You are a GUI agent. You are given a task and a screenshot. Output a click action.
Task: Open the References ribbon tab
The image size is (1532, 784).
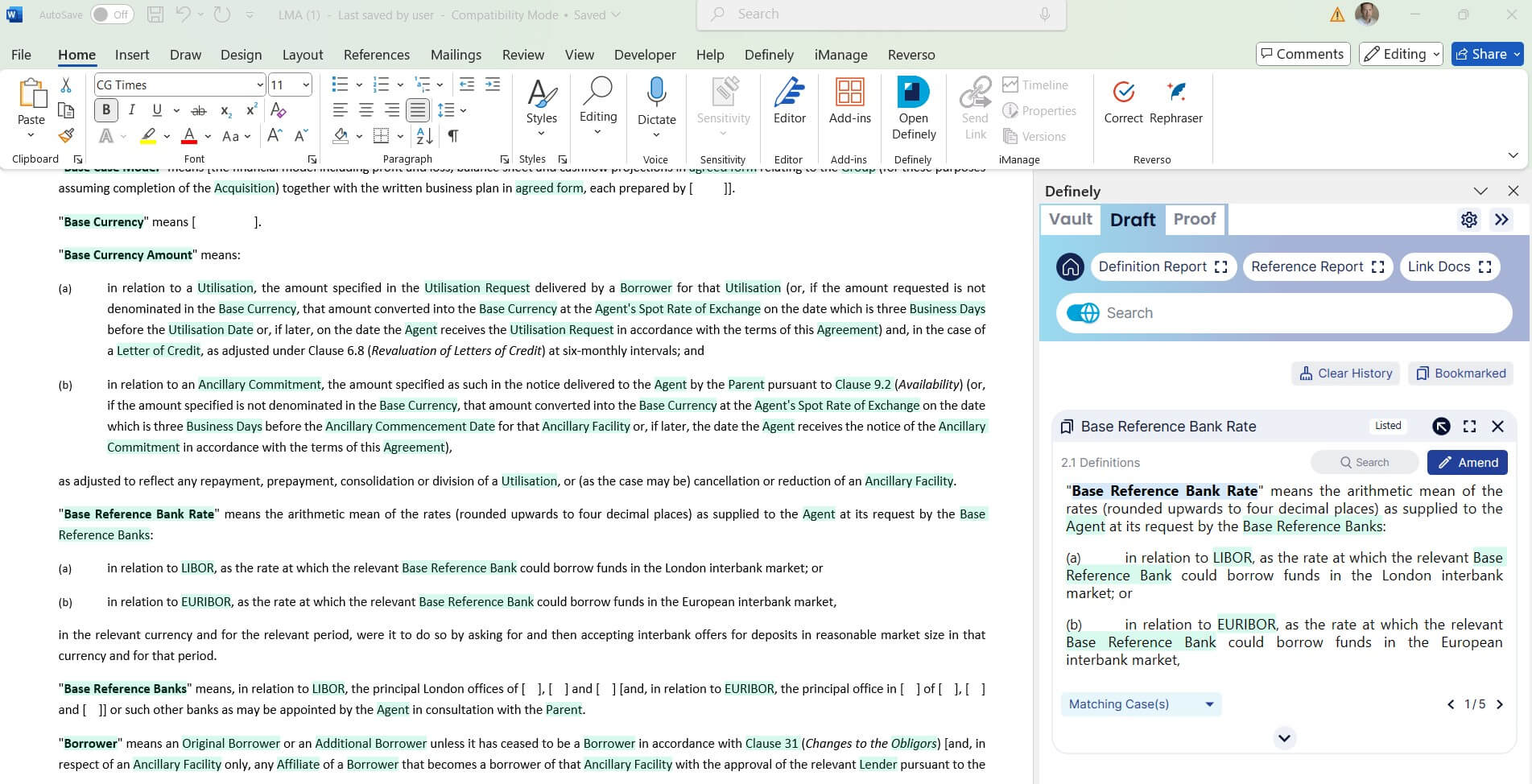point(376,55)
